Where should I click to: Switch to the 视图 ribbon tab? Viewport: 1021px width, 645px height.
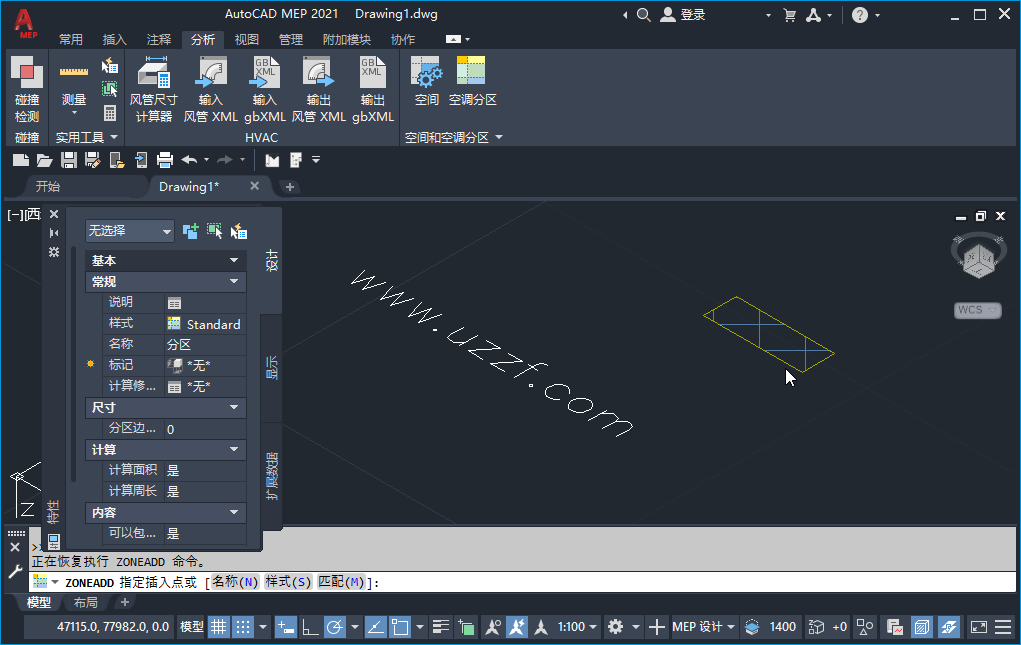click(x=244, y=39)
